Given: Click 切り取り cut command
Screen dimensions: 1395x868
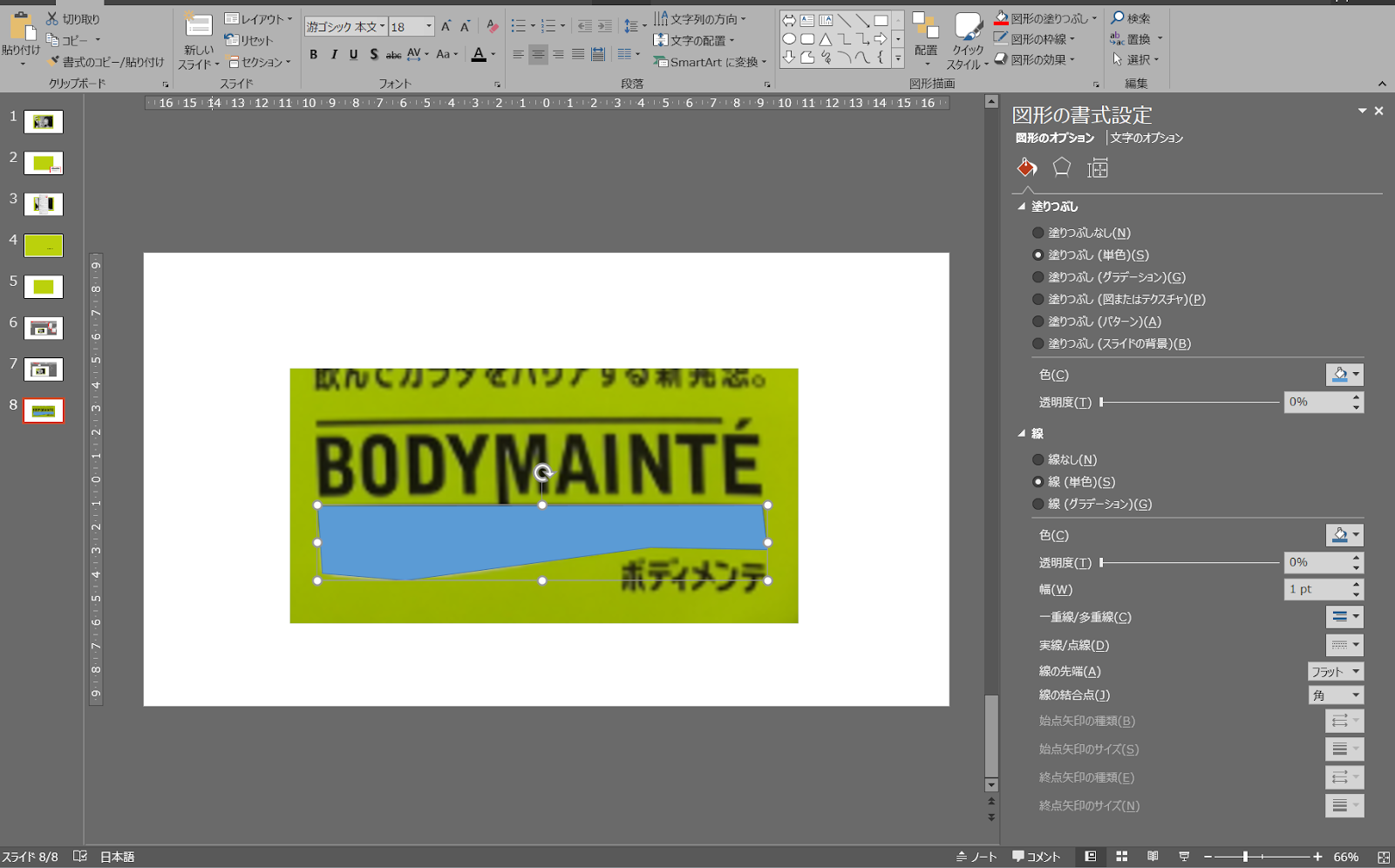Looking at the screenshot, I should pyautogui.click(x=72, y=18).
